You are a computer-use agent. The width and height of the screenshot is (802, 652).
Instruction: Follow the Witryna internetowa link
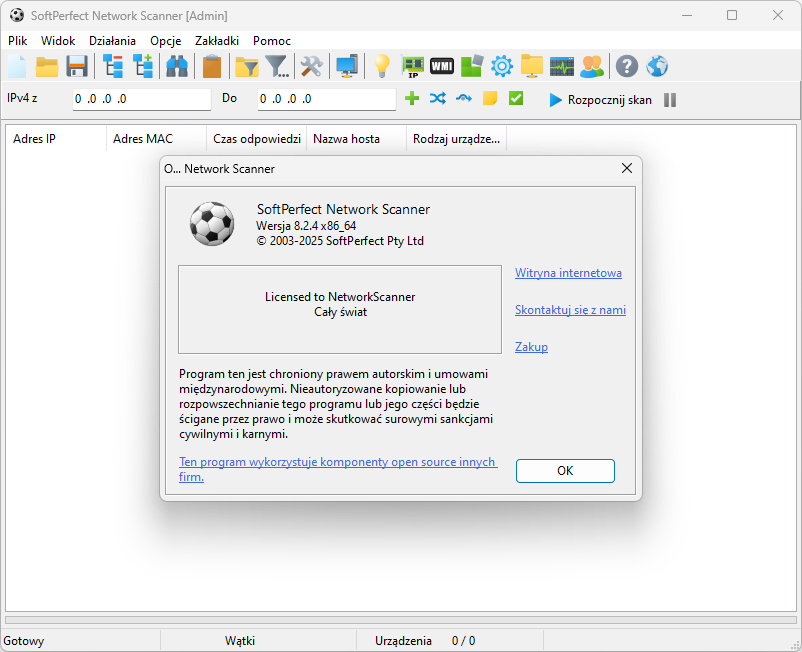568,273
